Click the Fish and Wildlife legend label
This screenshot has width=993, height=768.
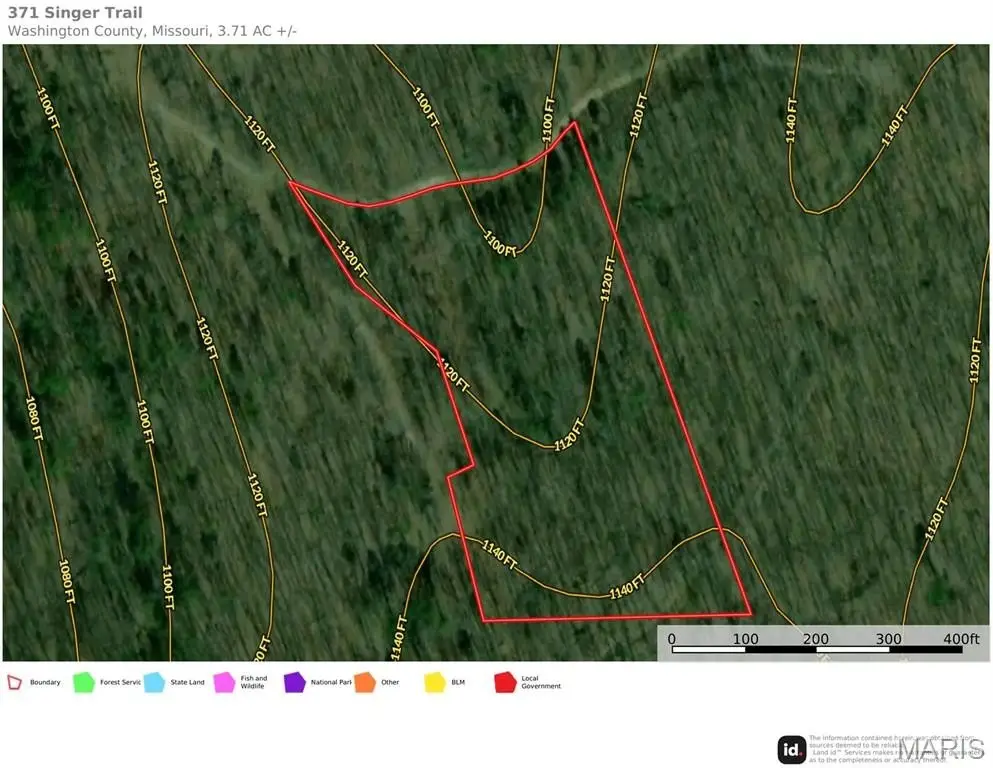[254, 683]
